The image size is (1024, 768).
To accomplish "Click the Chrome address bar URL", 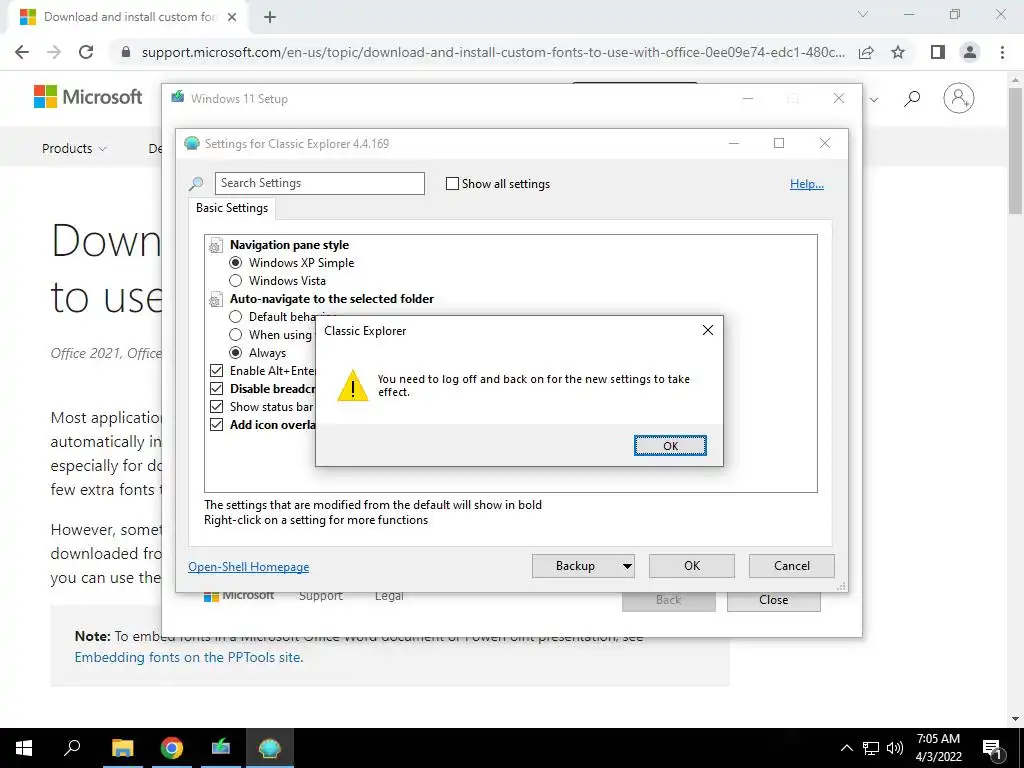I will [492, 52].
